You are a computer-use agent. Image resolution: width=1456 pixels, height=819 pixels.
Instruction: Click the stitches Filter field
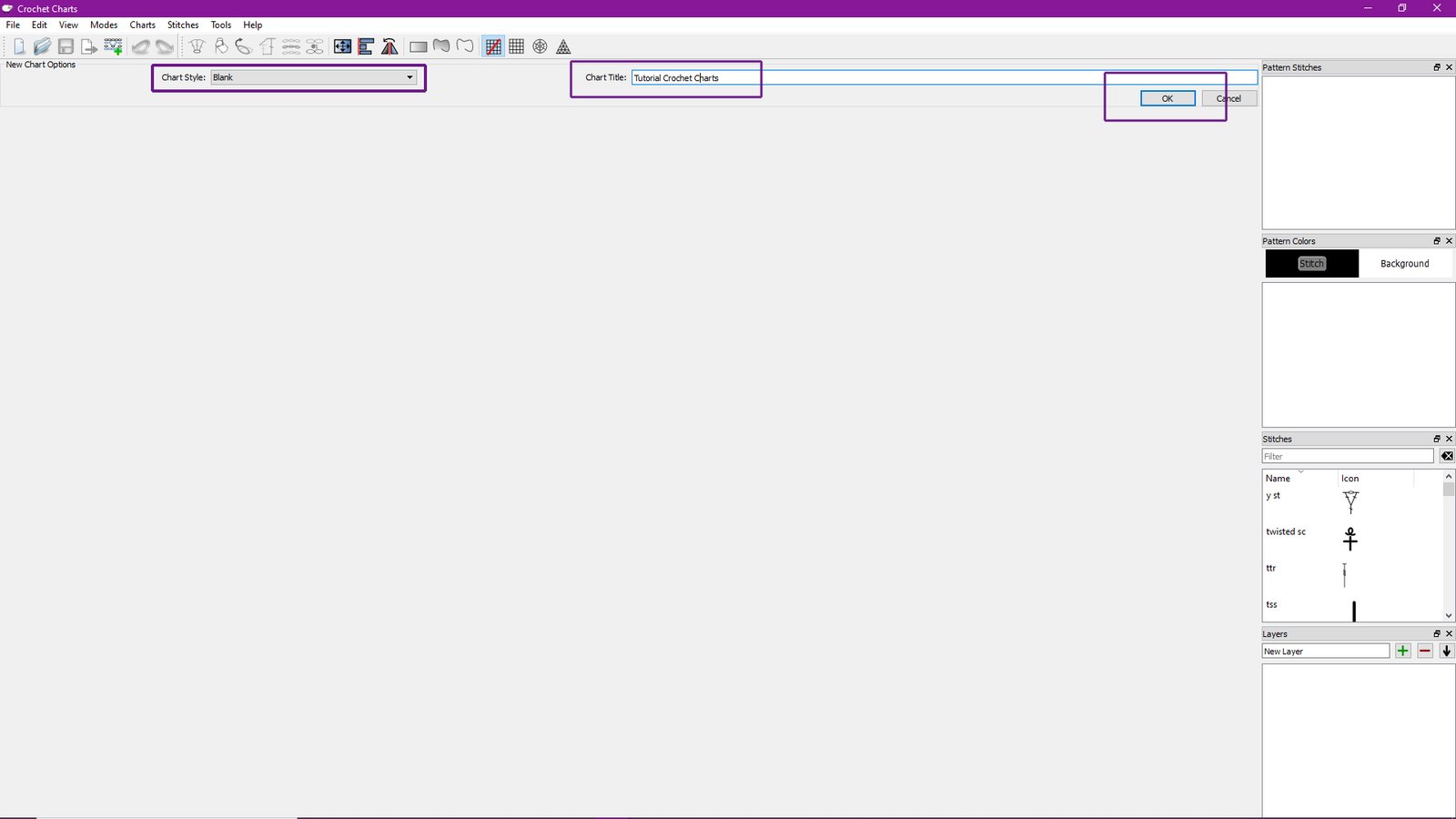click(1348, 456)
